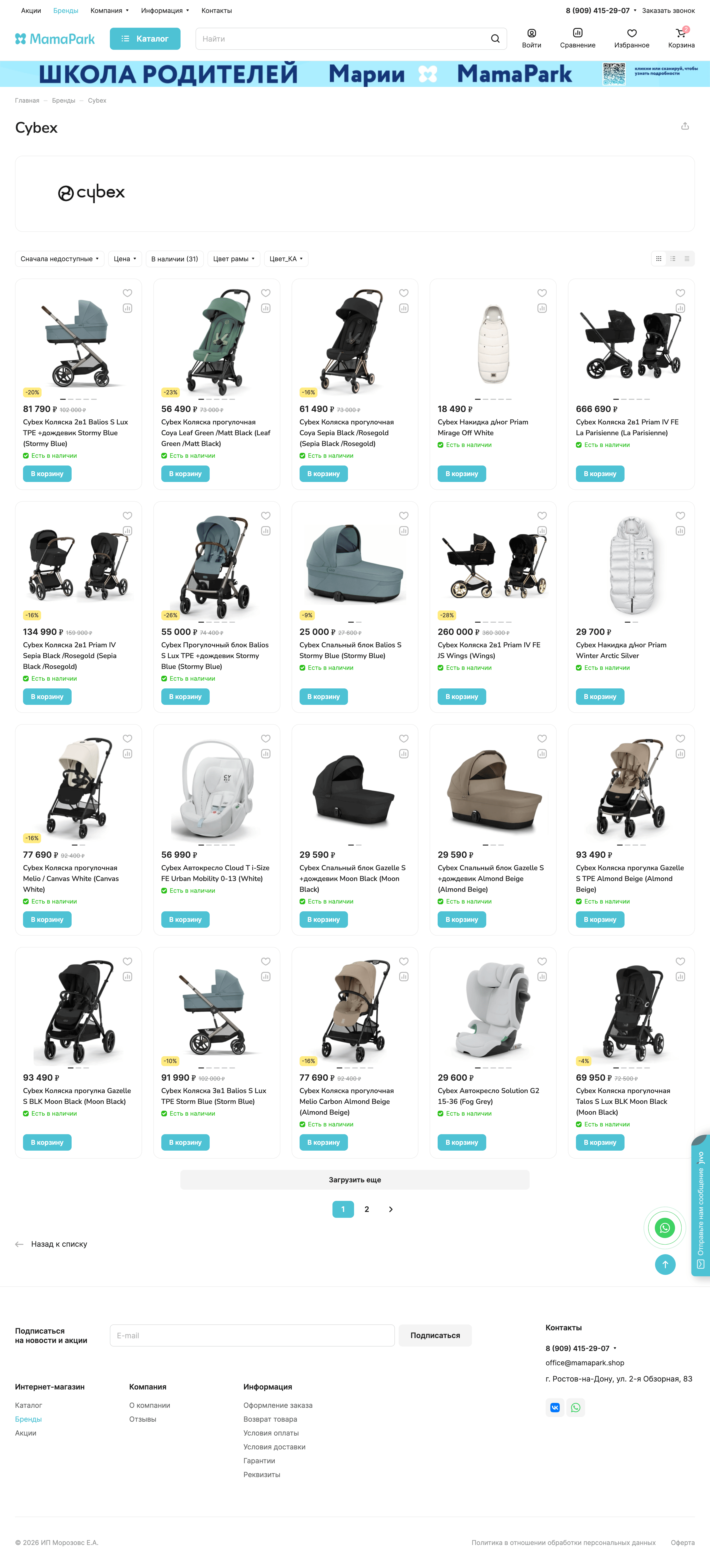Click the scroll-to-top arrow button
The height and width of the screenshot is (1568, 710).
[x=665, y=1264]
